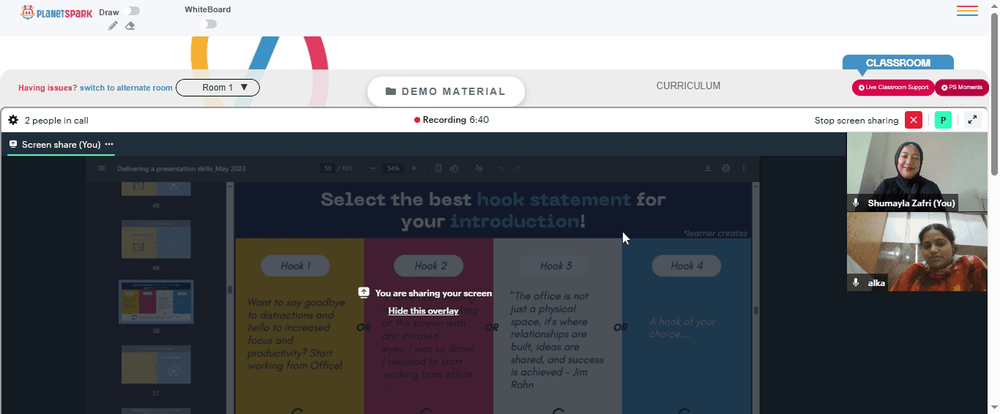Stop screen sharing with red X button
This screenshot has width=1000, height=414.
pos(913,120)
